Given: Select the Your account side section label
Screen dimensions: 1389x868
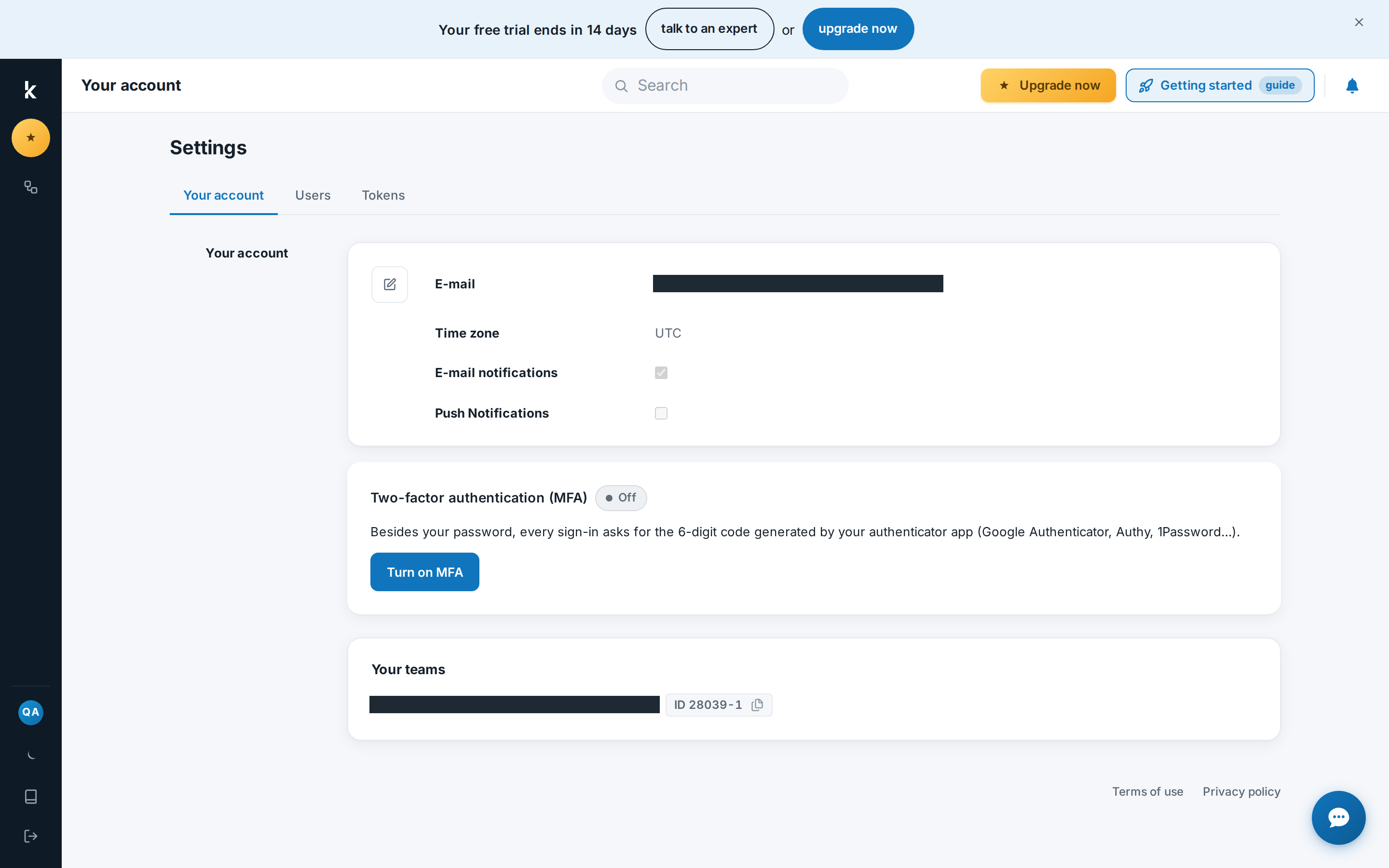Looking at the screenshot, I should tap(247, 253).
